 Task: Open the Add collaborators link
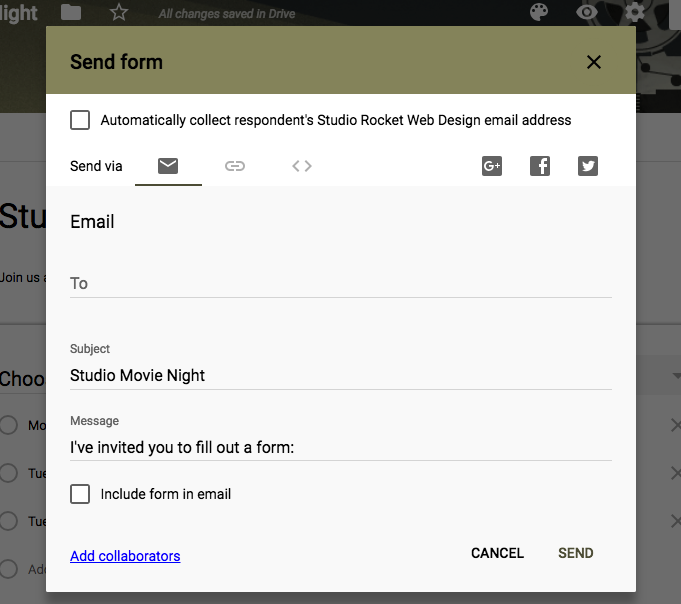click(x=125, y=556)
